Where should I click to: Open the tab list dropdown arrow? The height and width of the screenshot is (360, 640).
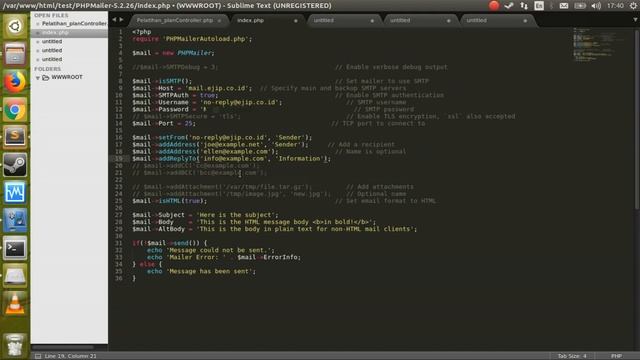[635, 20]
